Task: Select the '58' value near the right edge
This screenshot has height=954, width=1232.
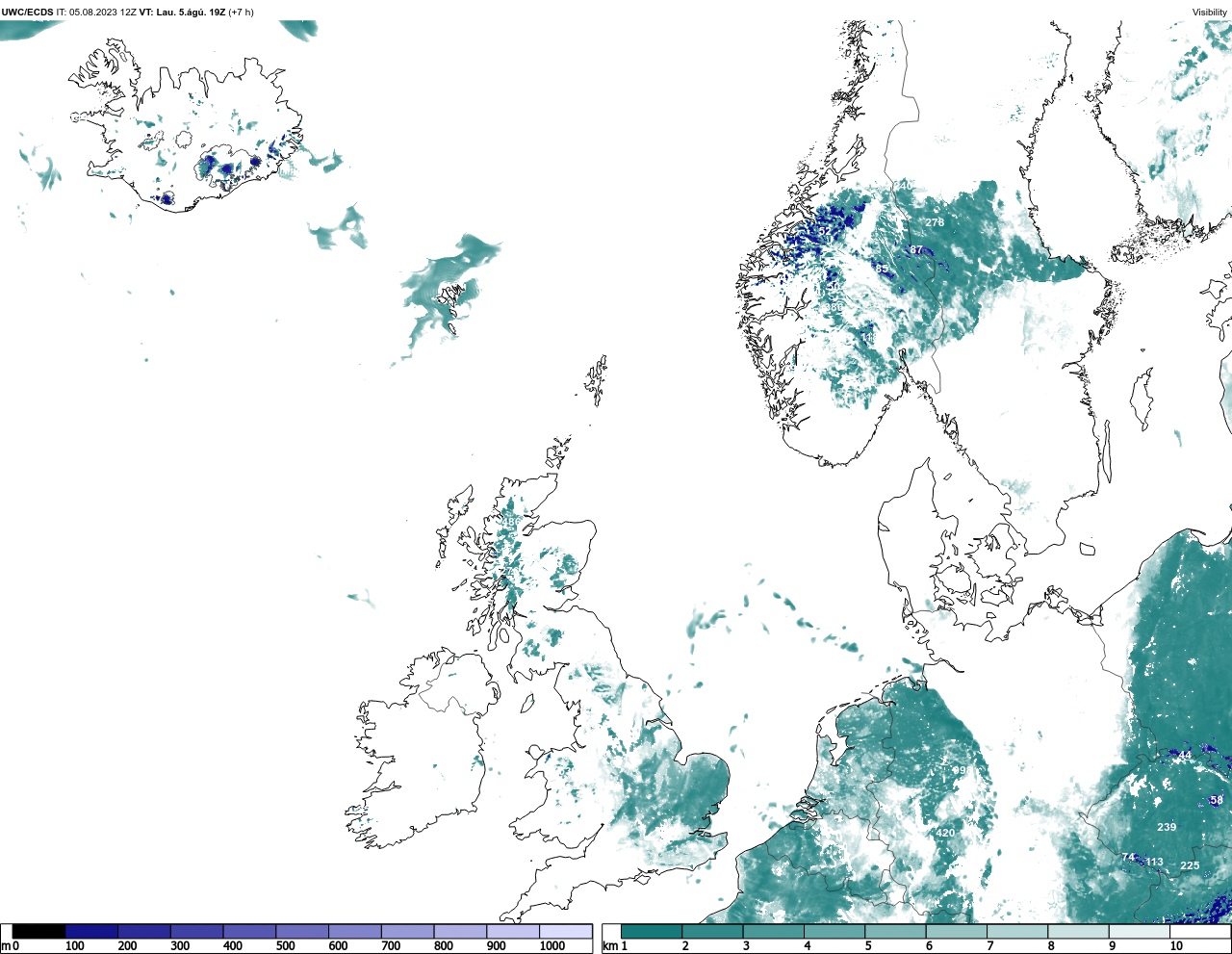Action: pyautogui.click(x=1217, y=801)
